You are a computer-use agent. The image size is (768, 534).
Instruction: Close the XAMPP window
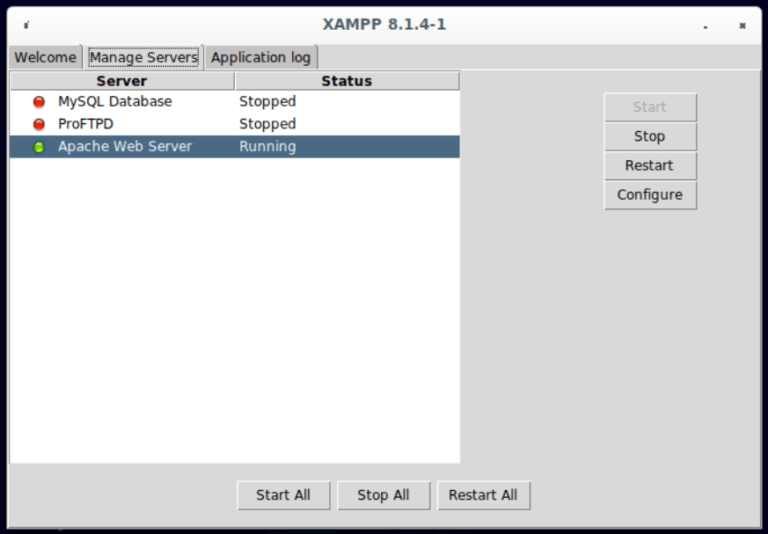[743, 25]
